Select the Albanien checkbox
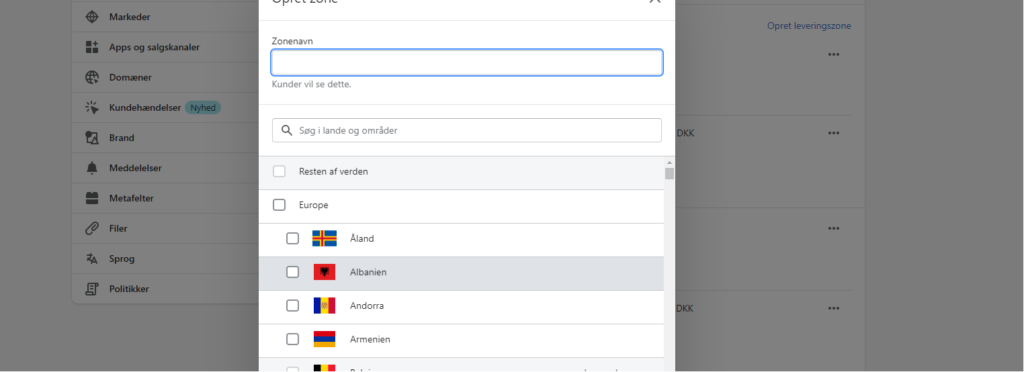Screen dimensions: 1024x372 (293, 272)
